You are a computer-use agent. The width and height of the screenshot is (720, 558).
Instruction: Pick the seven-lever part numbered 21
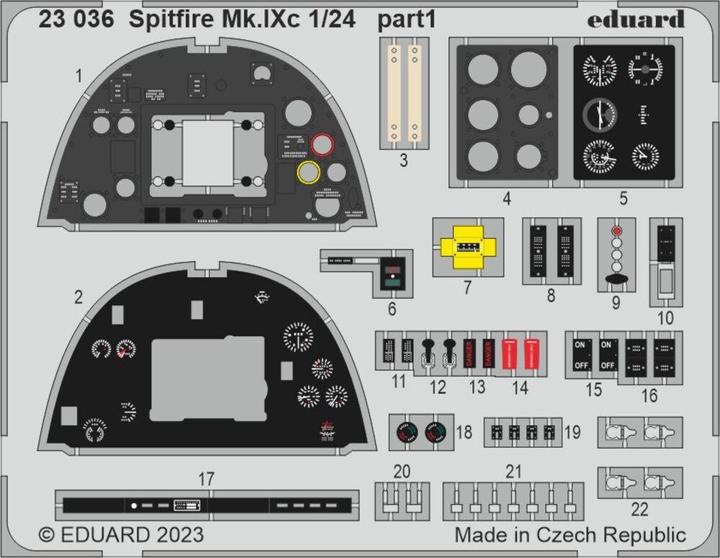point(513,501)
